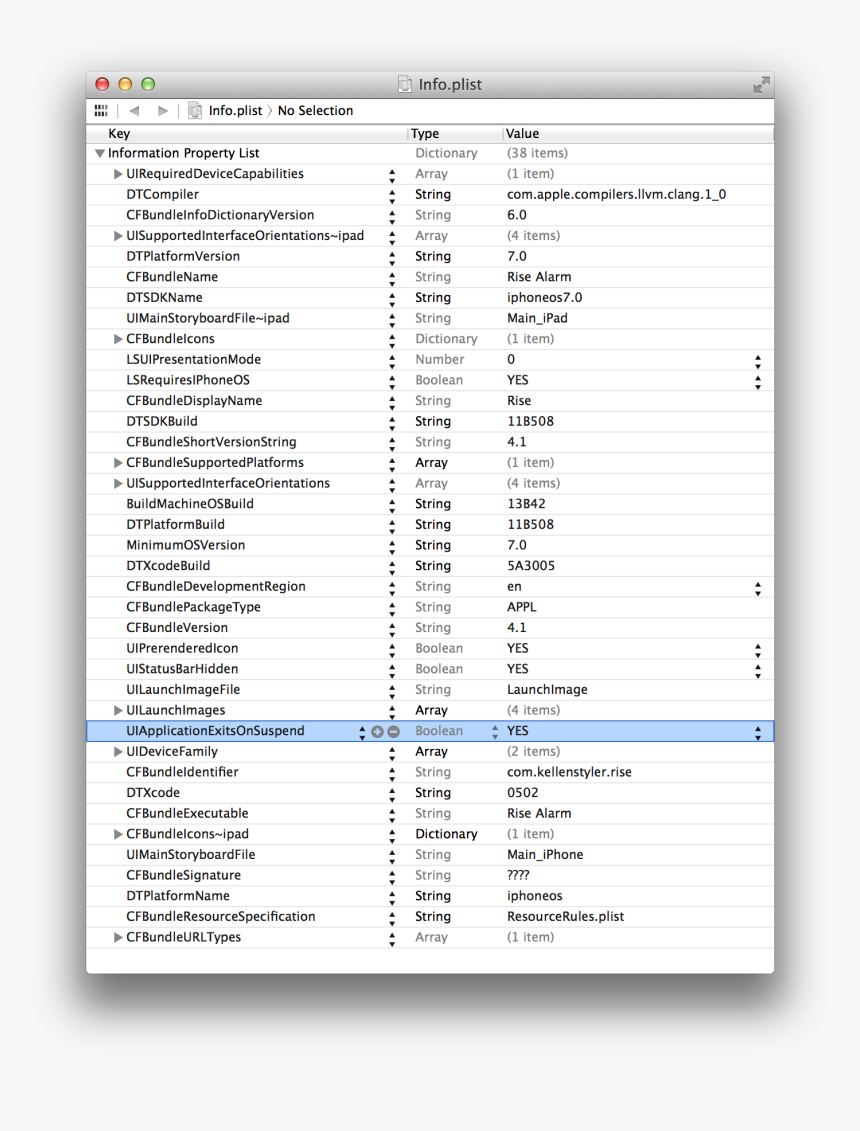Open key stepper for CFBundleSignature row
Image resolution: width=860 pixels, height=1131 pixels.
pos(392,876)
